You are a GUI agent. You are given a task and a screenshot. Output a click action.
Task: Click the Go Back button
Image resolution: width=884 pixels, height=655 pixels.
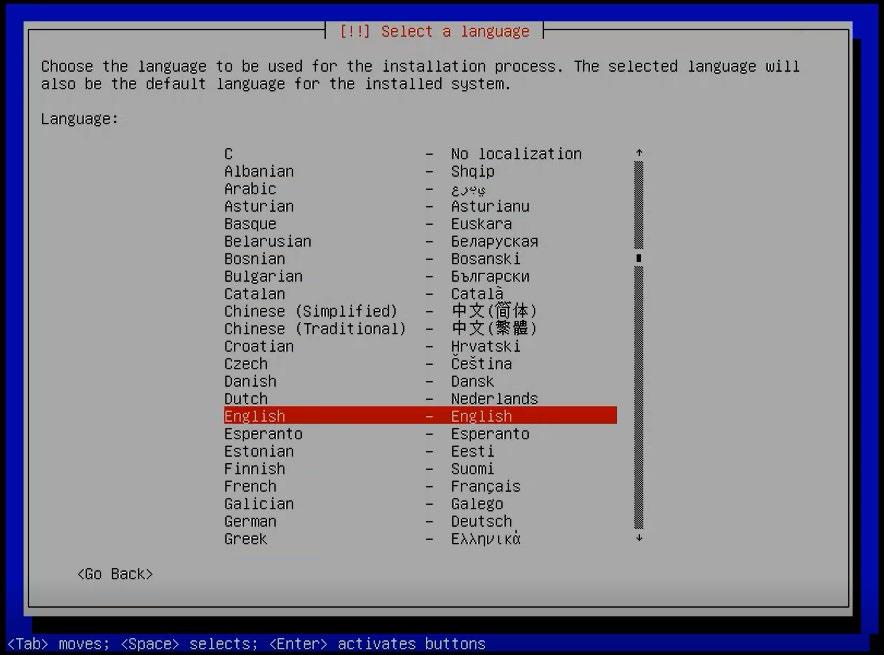click(x=115, y=574)
